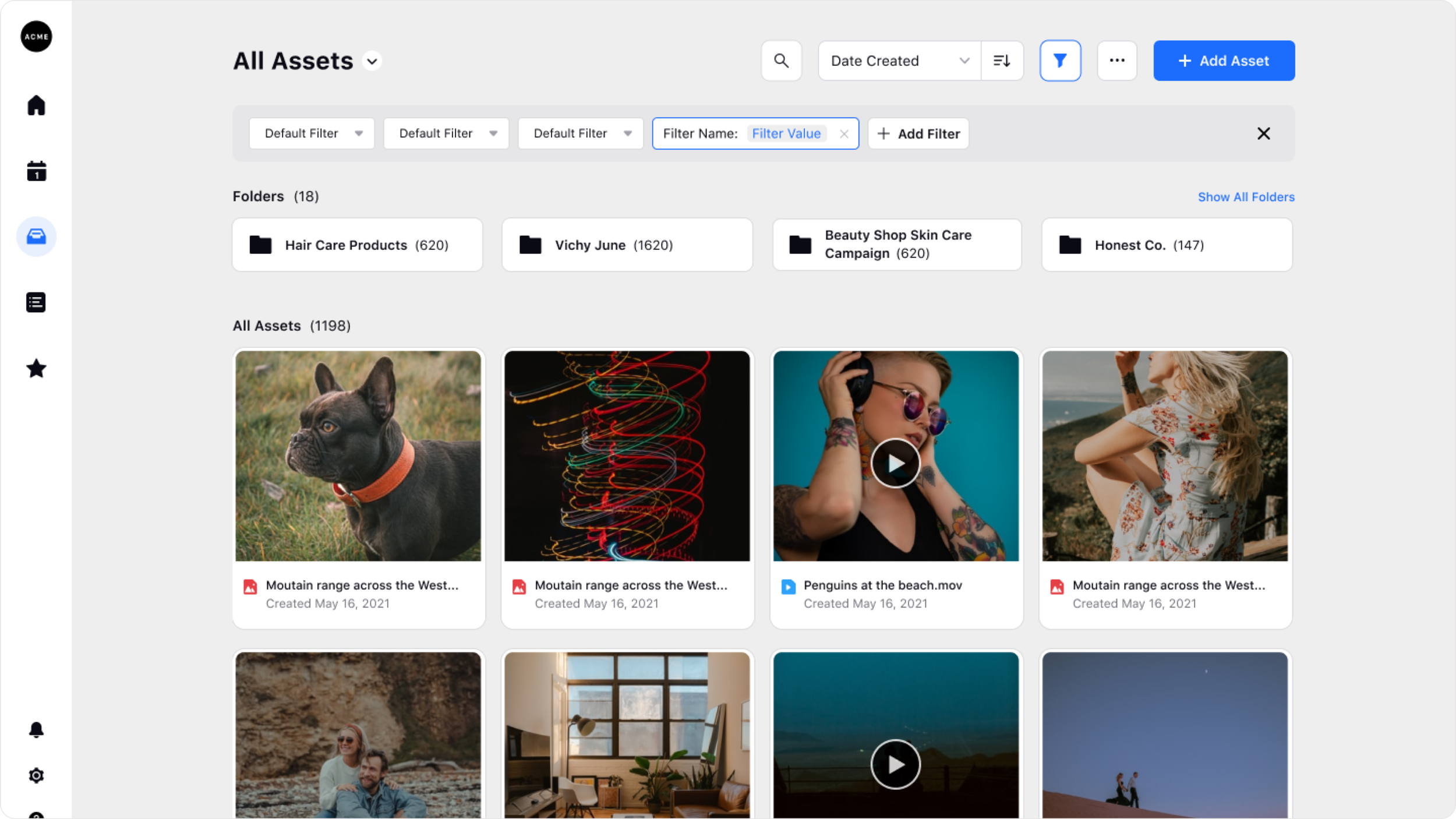
Task: Open Beauty Shop Skin Care Campaign folder
Action: 897,245
